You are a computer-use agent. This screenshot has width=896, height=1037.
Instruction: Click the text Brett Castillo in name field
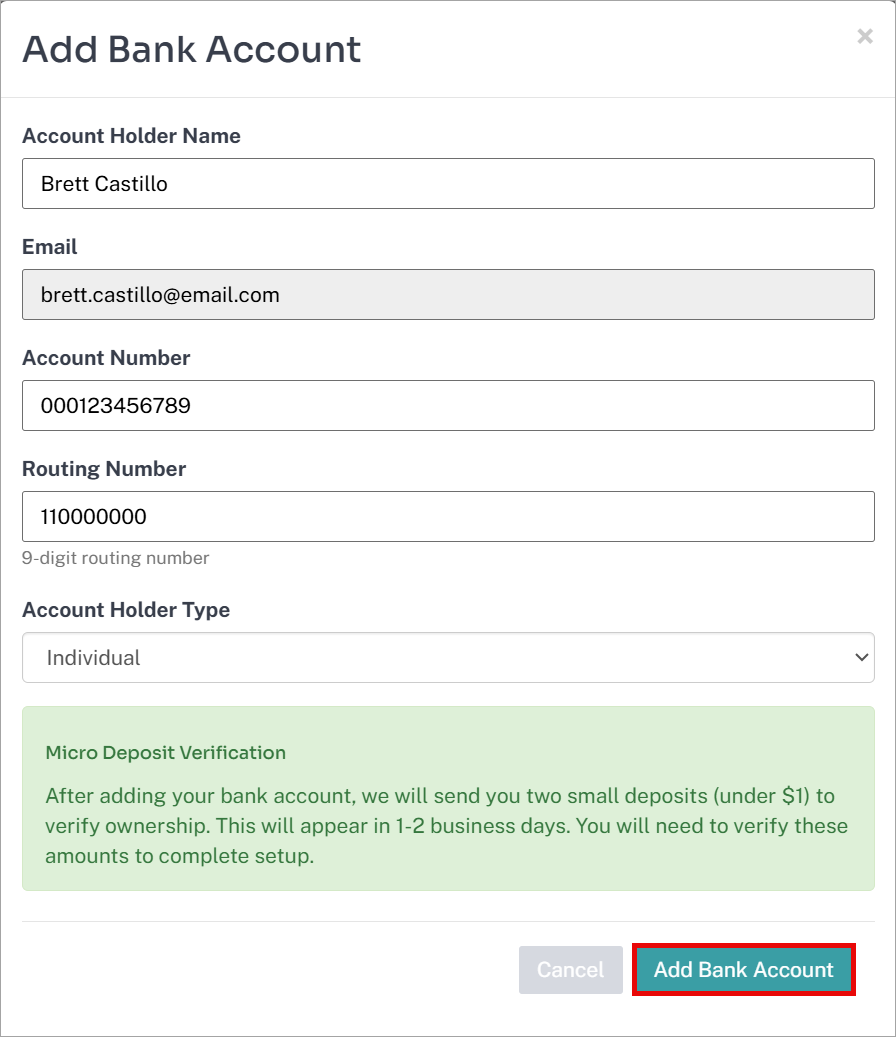[x=104, y=184]
